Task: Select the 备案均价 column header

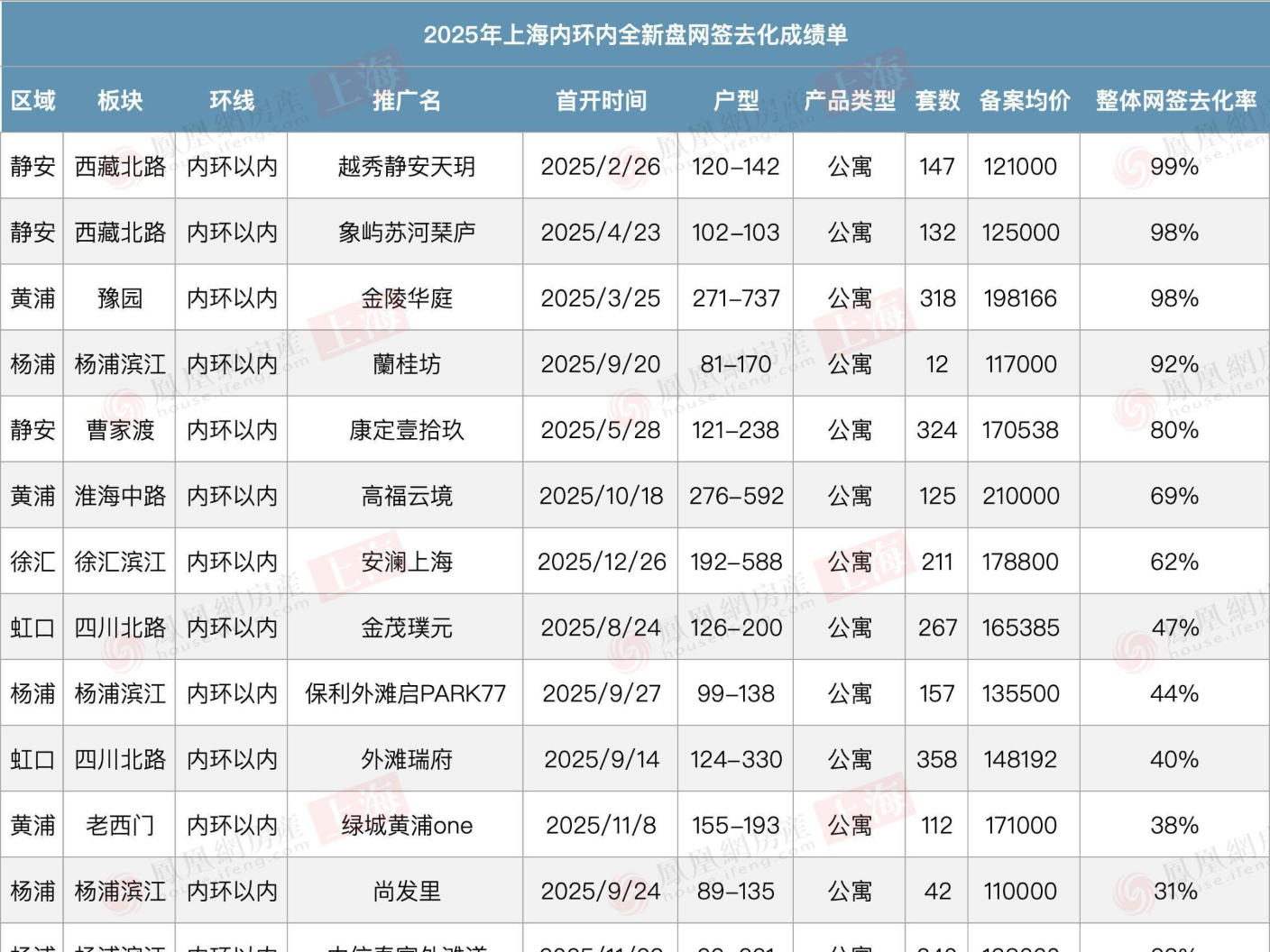Action: coord(1025,101)
